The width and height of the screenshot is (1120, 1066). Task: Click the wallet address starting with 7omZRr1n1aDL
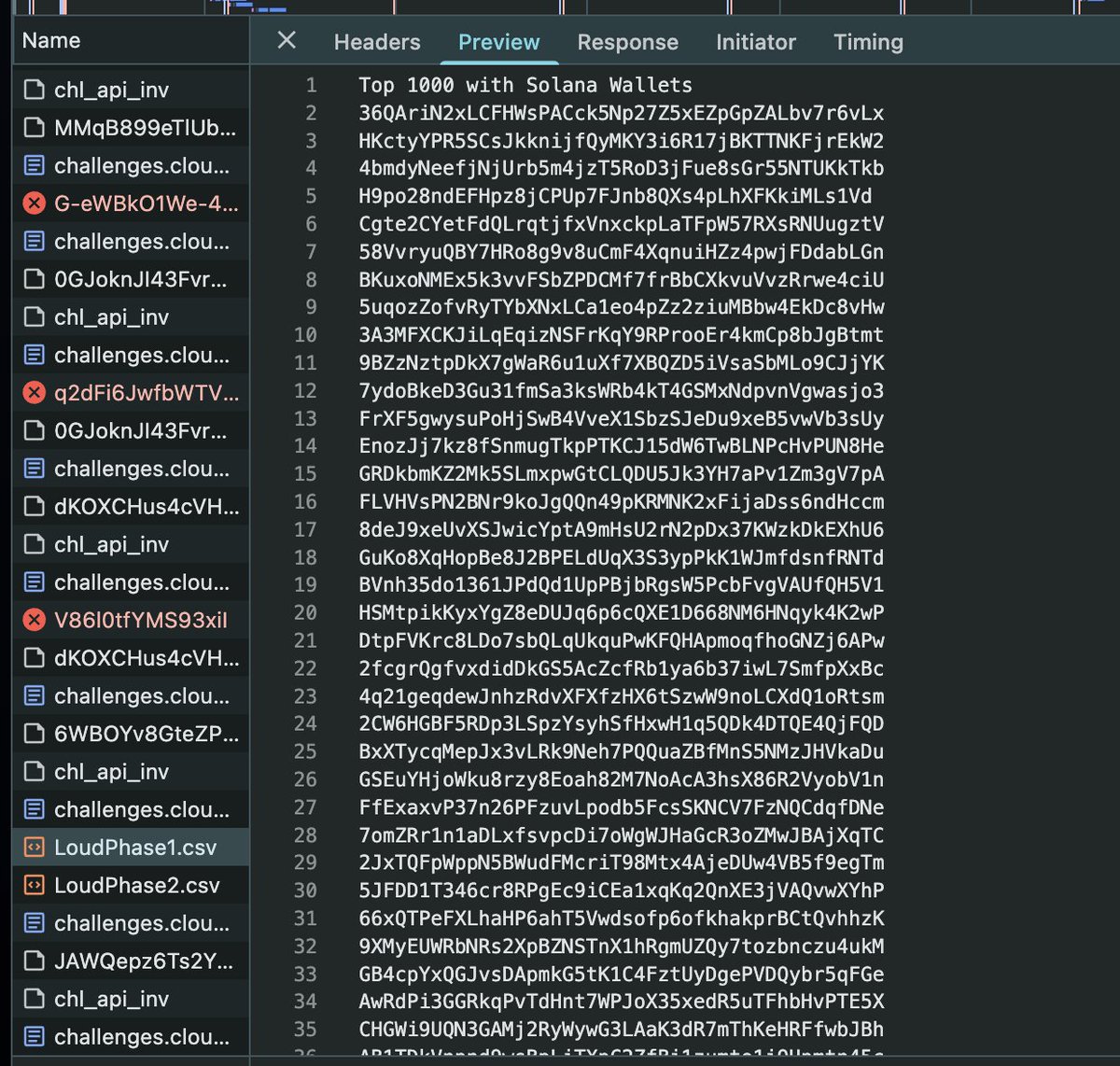tap(622, 835)
